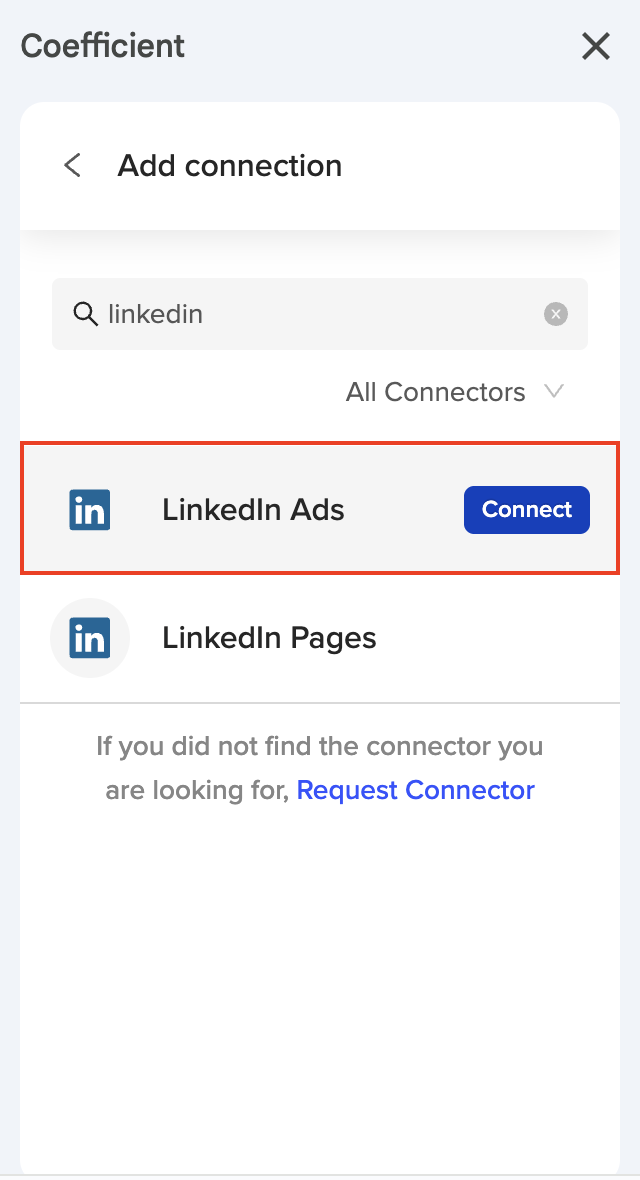640x1180 pixels.
Task: Close the Coefficient sidebar panel
Action: [x=596, y=46]
